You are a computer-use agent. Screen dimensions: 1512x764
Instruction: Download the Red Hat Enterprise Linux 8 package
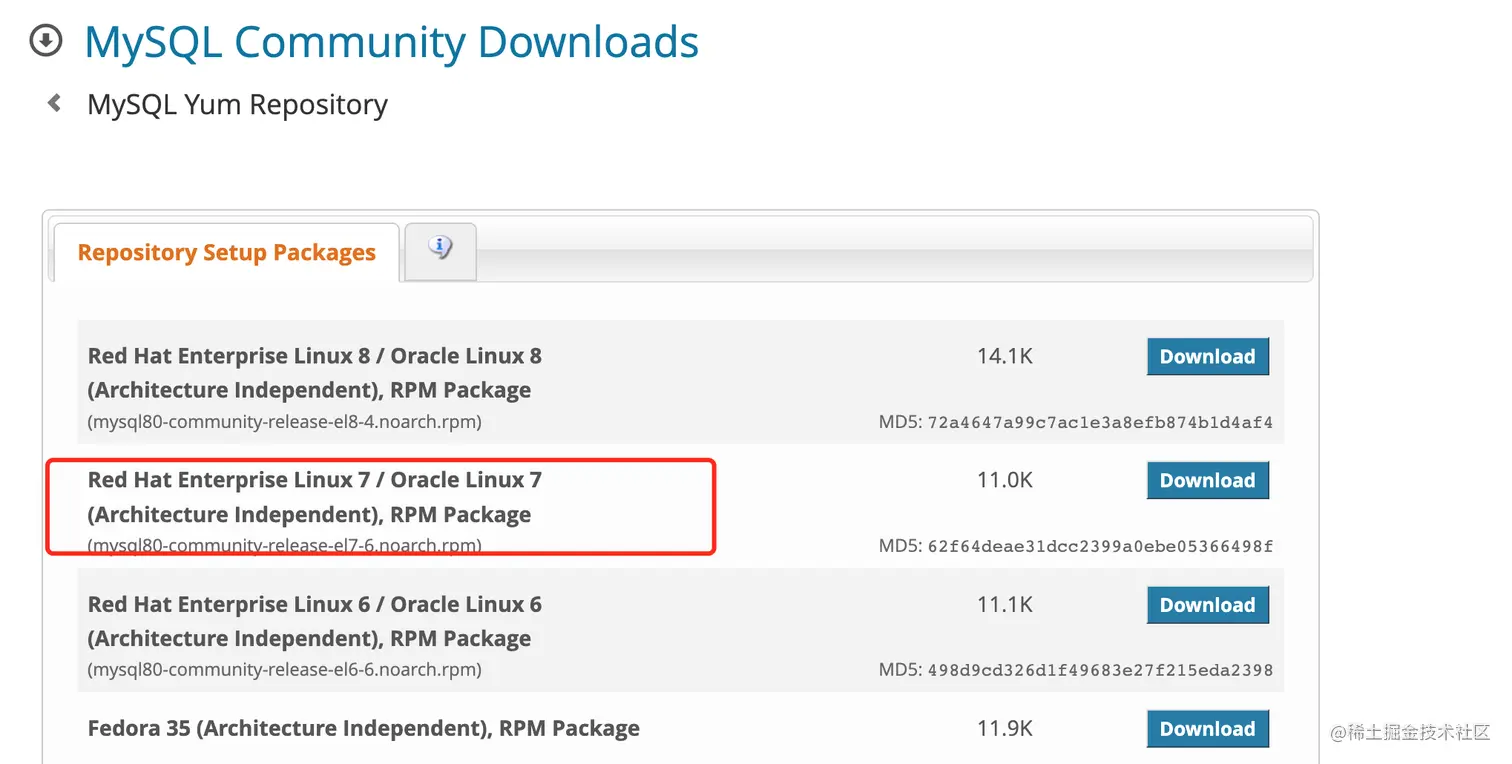[x=1207, y=357]
